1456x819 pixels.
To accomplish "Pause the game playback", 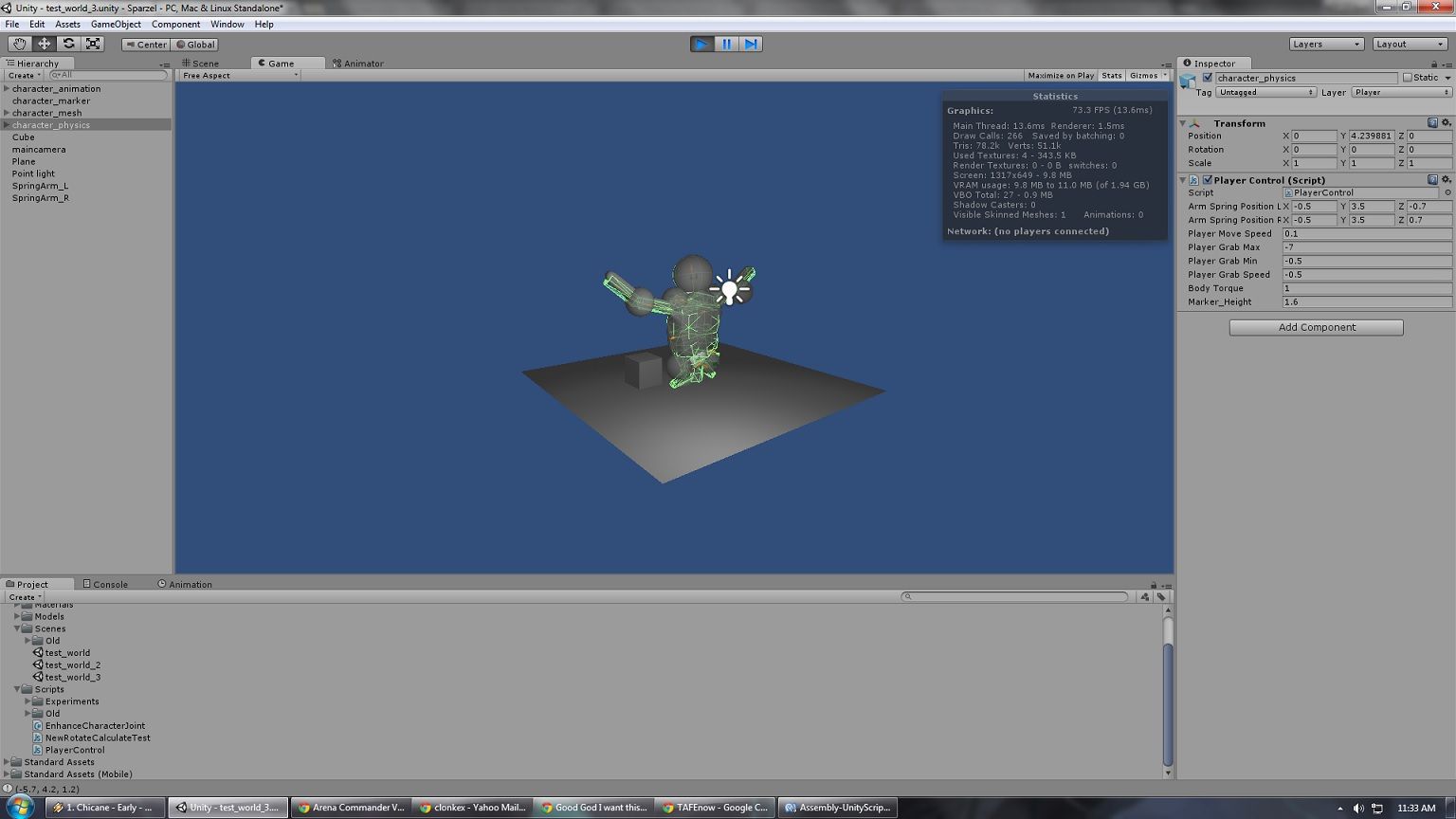I will pos(726,44).
